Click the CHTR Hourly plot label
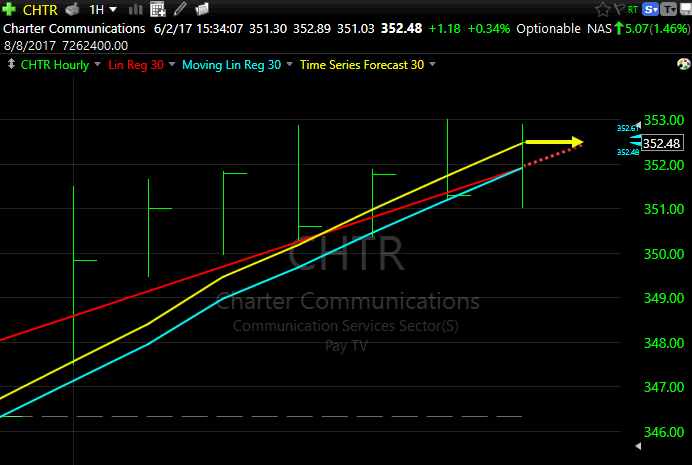The height and width of the screenshot is (465, 692). click(x=55, y=65)
